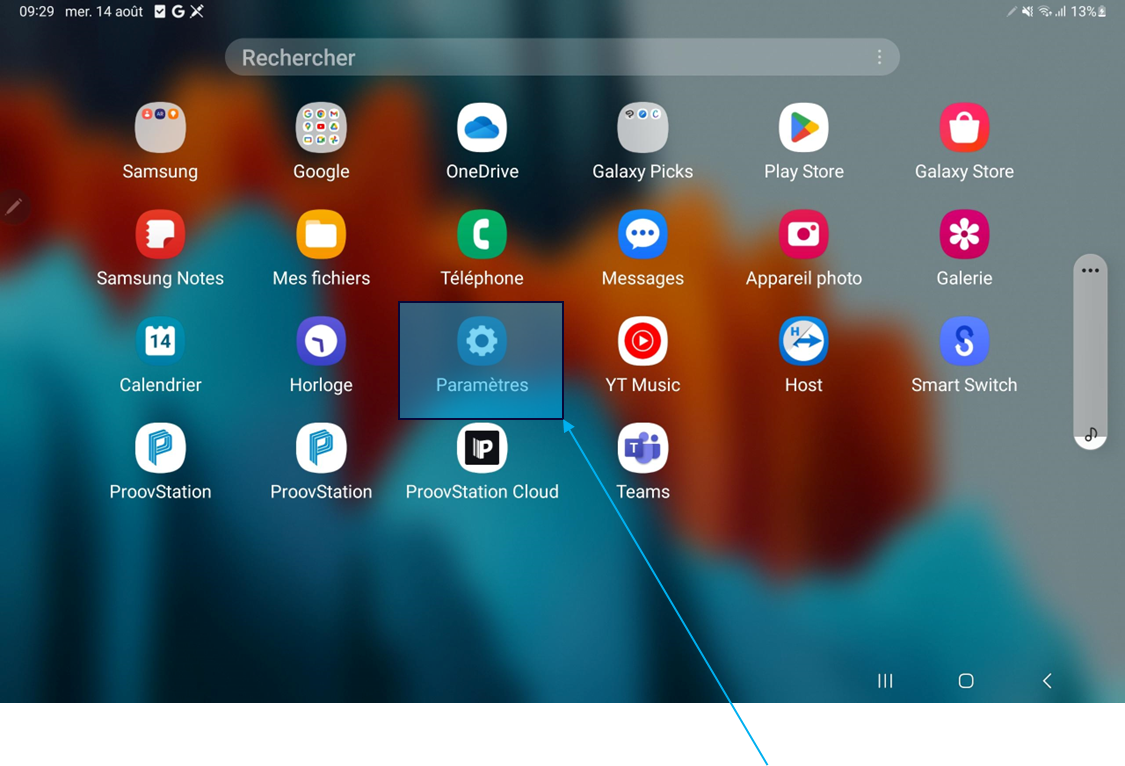Launch the ProovStation Cloud app
Viewport: 1125px width, 766px height.
tap(481, 450)
